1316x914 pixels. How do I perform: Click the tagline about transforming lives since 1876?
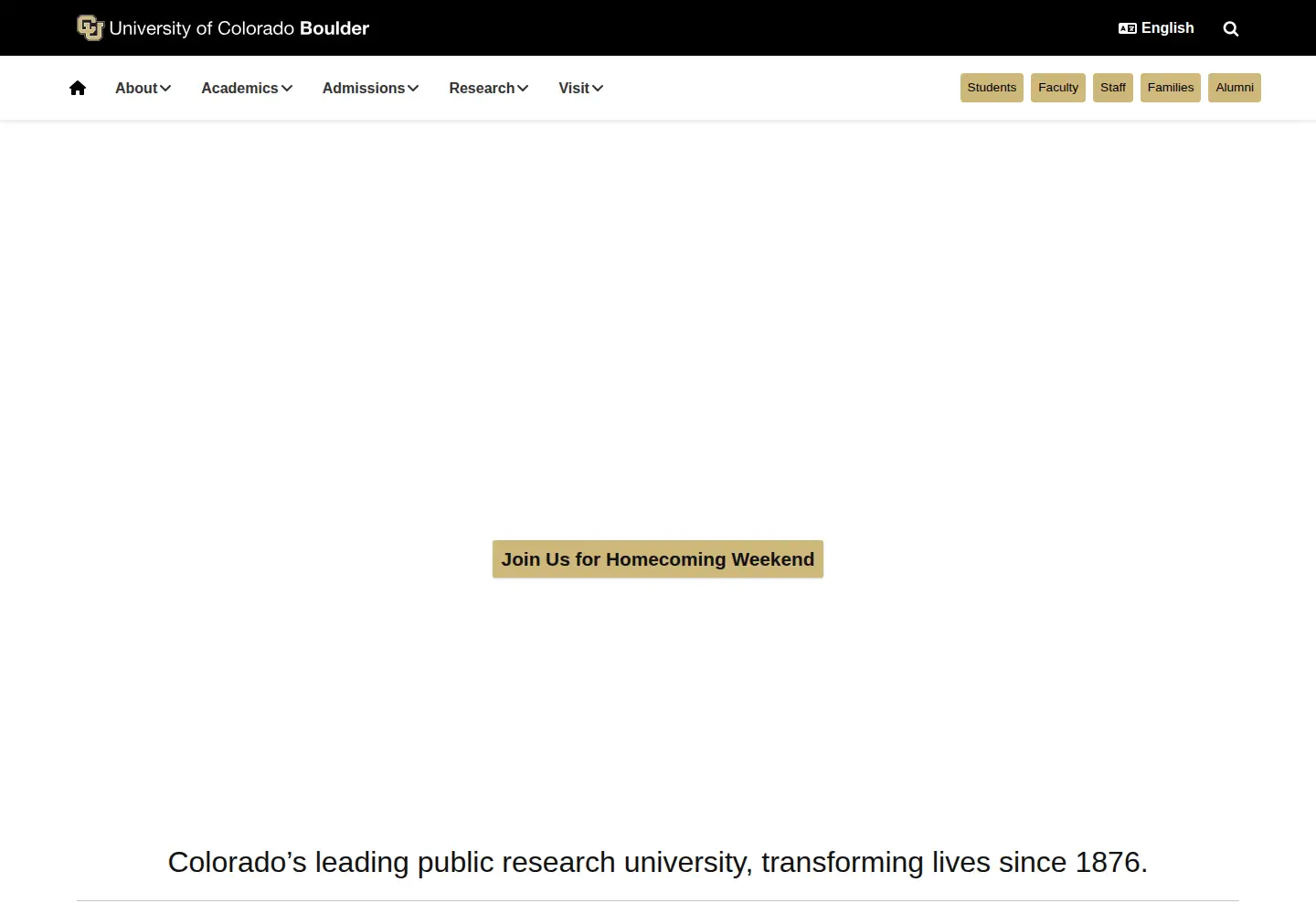tap(658, 862)
